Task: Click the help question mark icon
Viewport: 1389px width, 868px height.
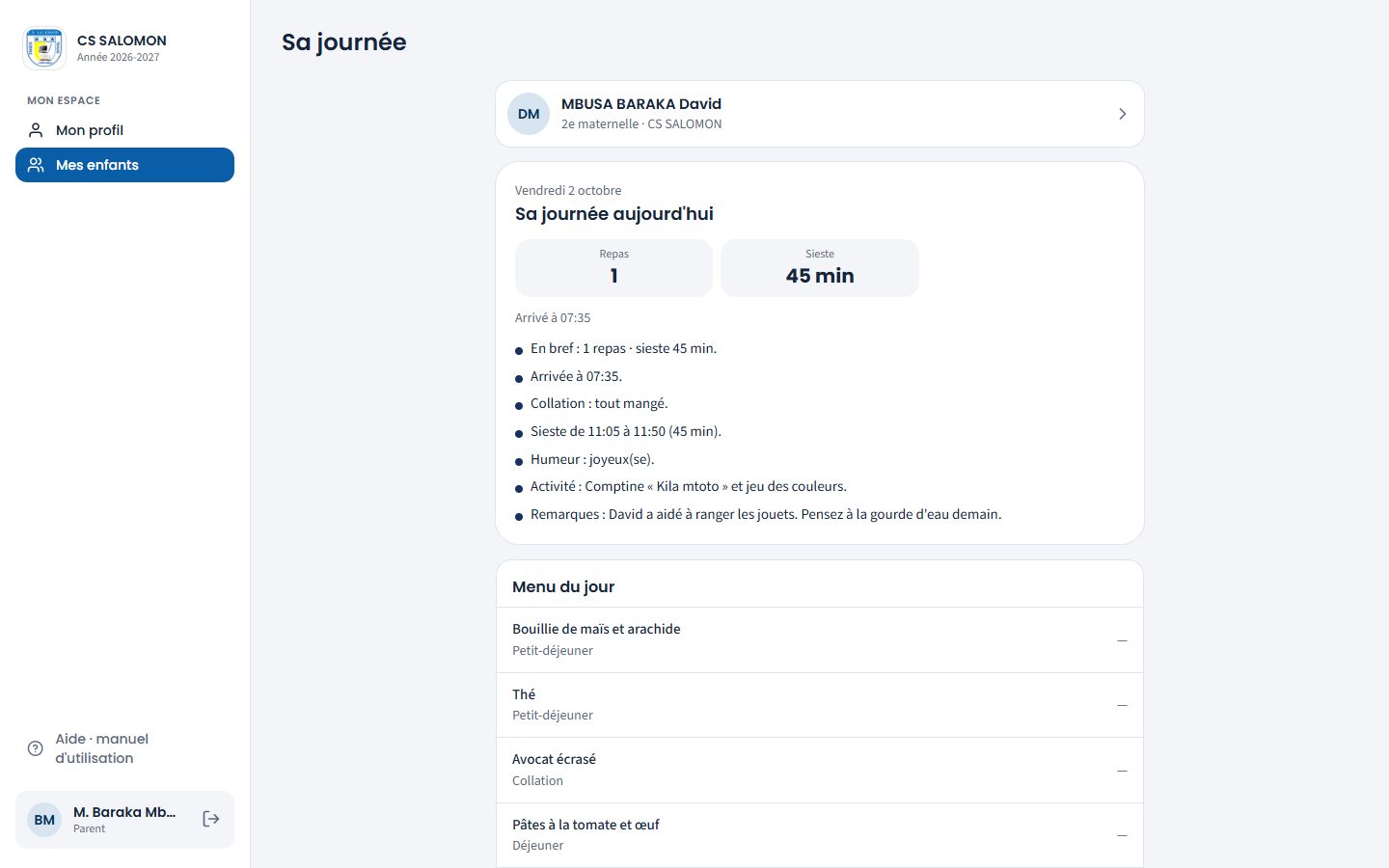Action: click(x=36, y=748)
